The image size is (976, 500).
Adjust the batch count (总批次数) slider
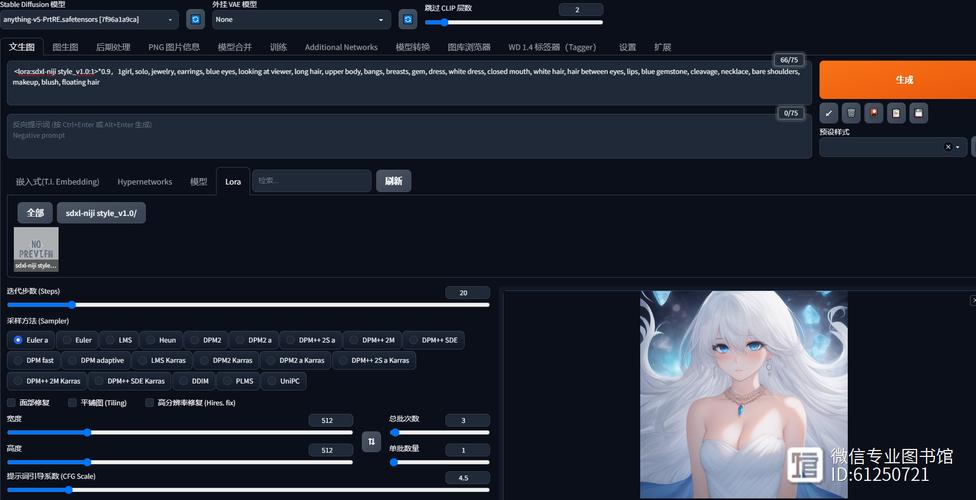click(x=439, y=432)
